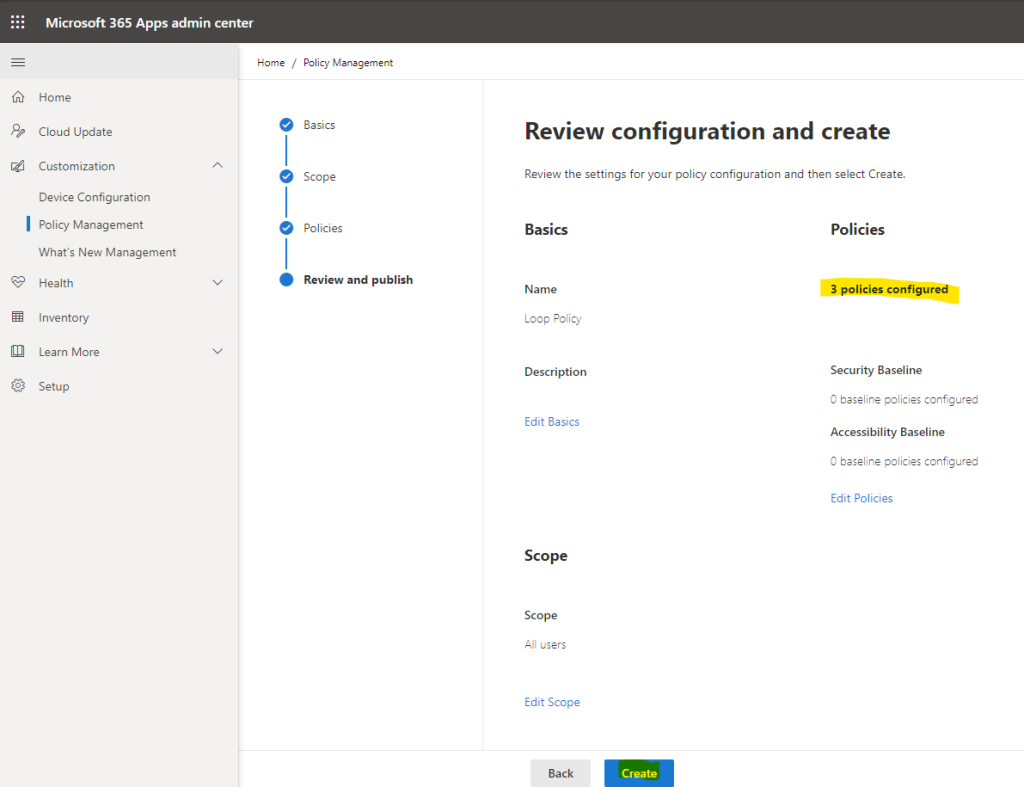Screen dimensions: 1024x787
Task: Click the Edit Scope link
Action: 552,702
